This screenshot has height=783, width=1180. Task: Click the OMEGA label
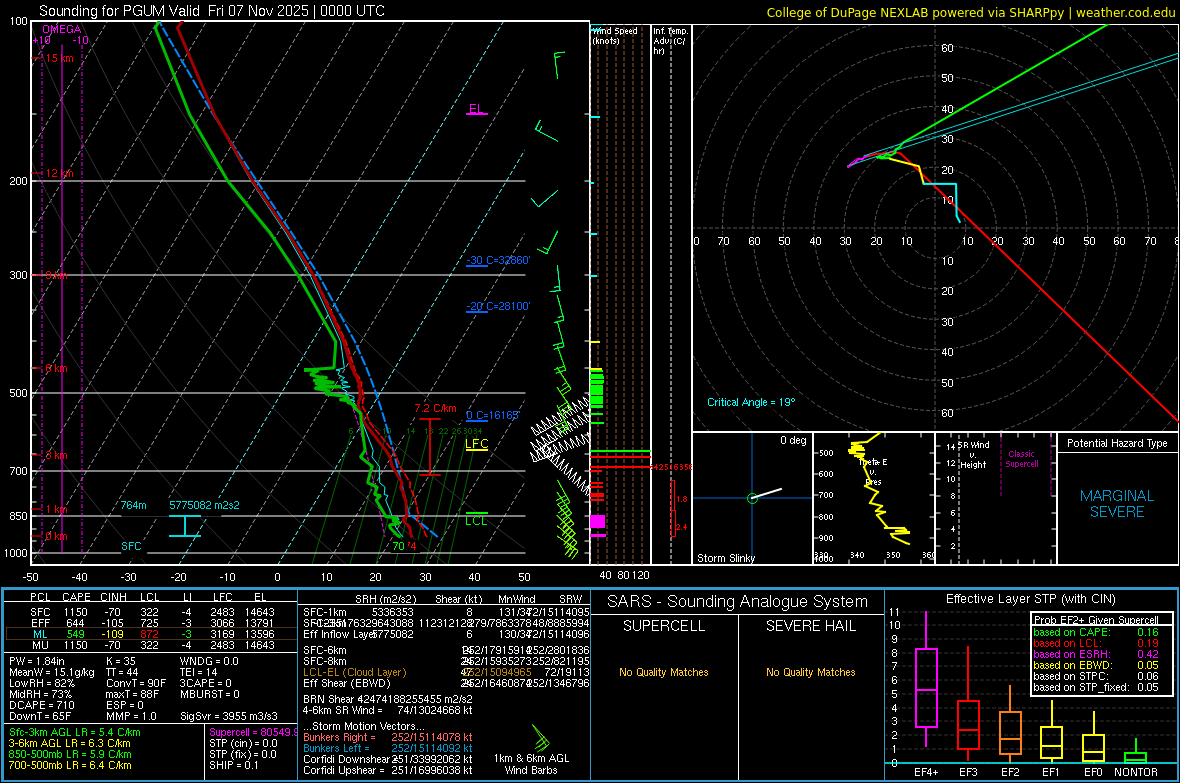[62, 29]
